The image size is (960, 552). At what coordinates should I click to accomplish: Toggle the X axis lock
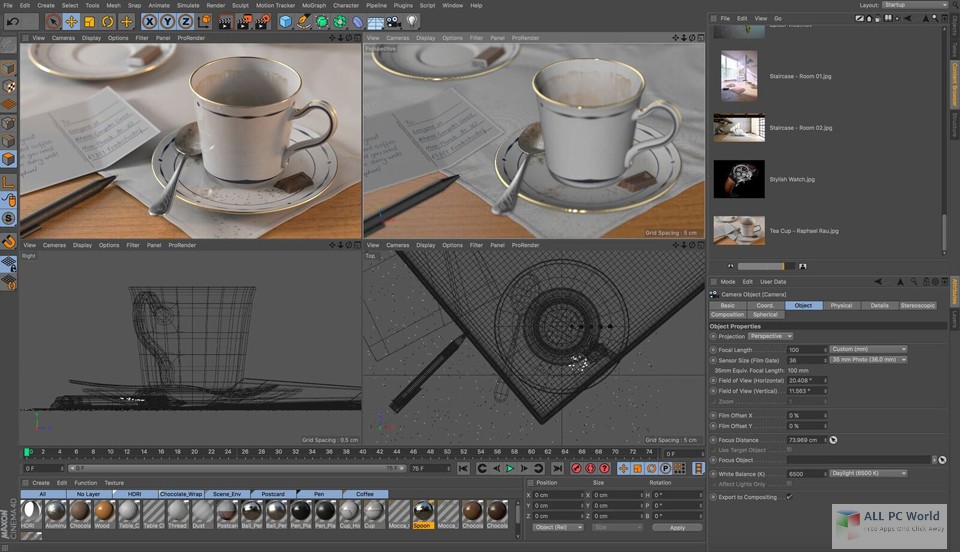150,21
